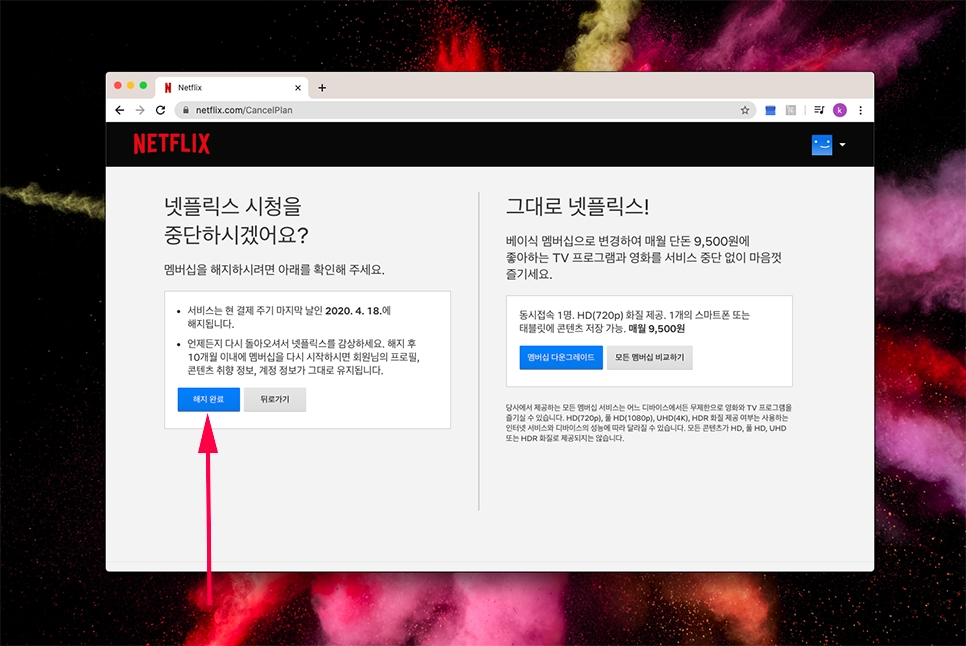This screenshot has width=966, height=646.
Task: Select the Netflix browser tab
Action: coord(232,88)
